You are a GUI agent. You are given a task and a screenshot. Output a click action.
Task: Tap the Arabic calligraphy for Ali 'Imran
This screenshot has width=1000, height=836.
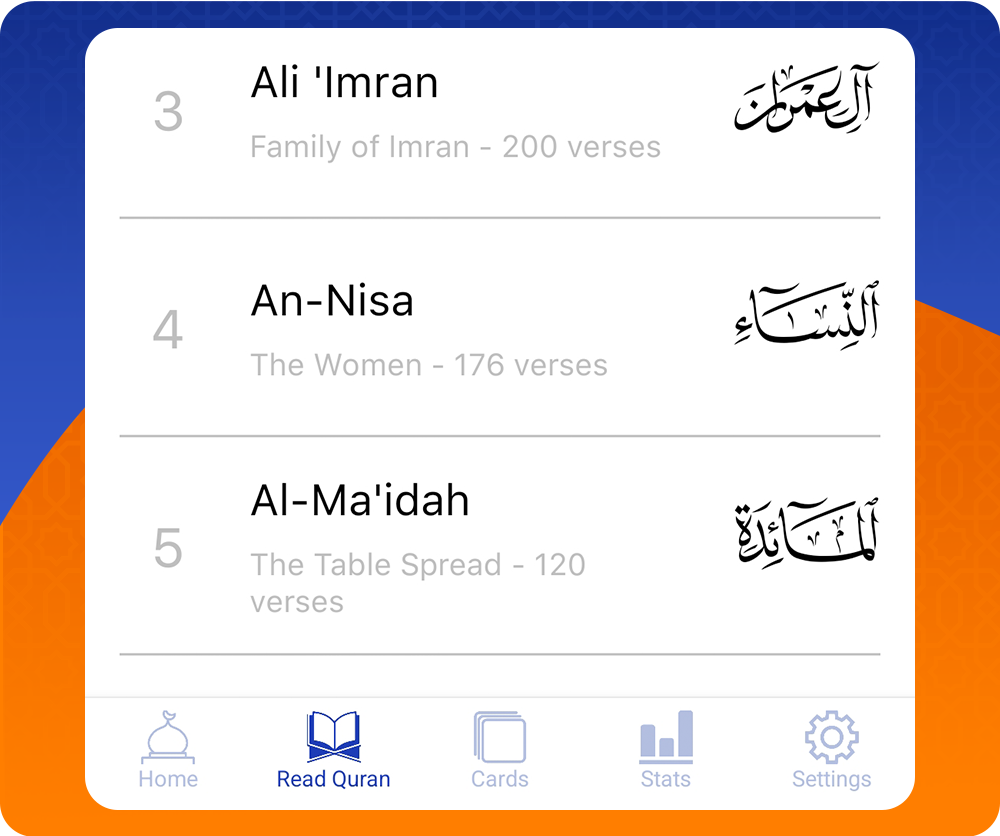(x=806, y=98)
